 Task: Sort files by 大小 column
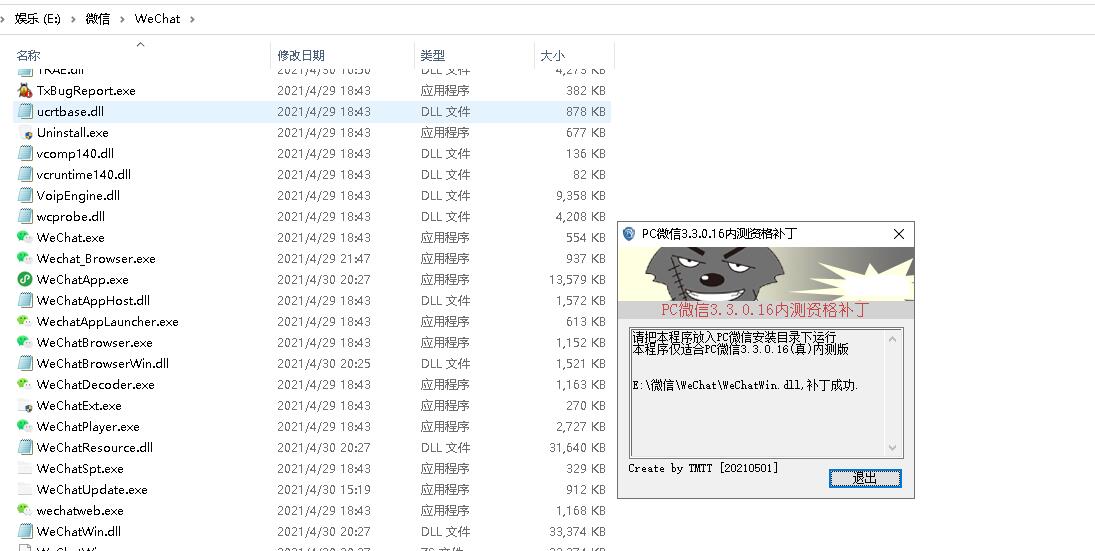point(552,55)
